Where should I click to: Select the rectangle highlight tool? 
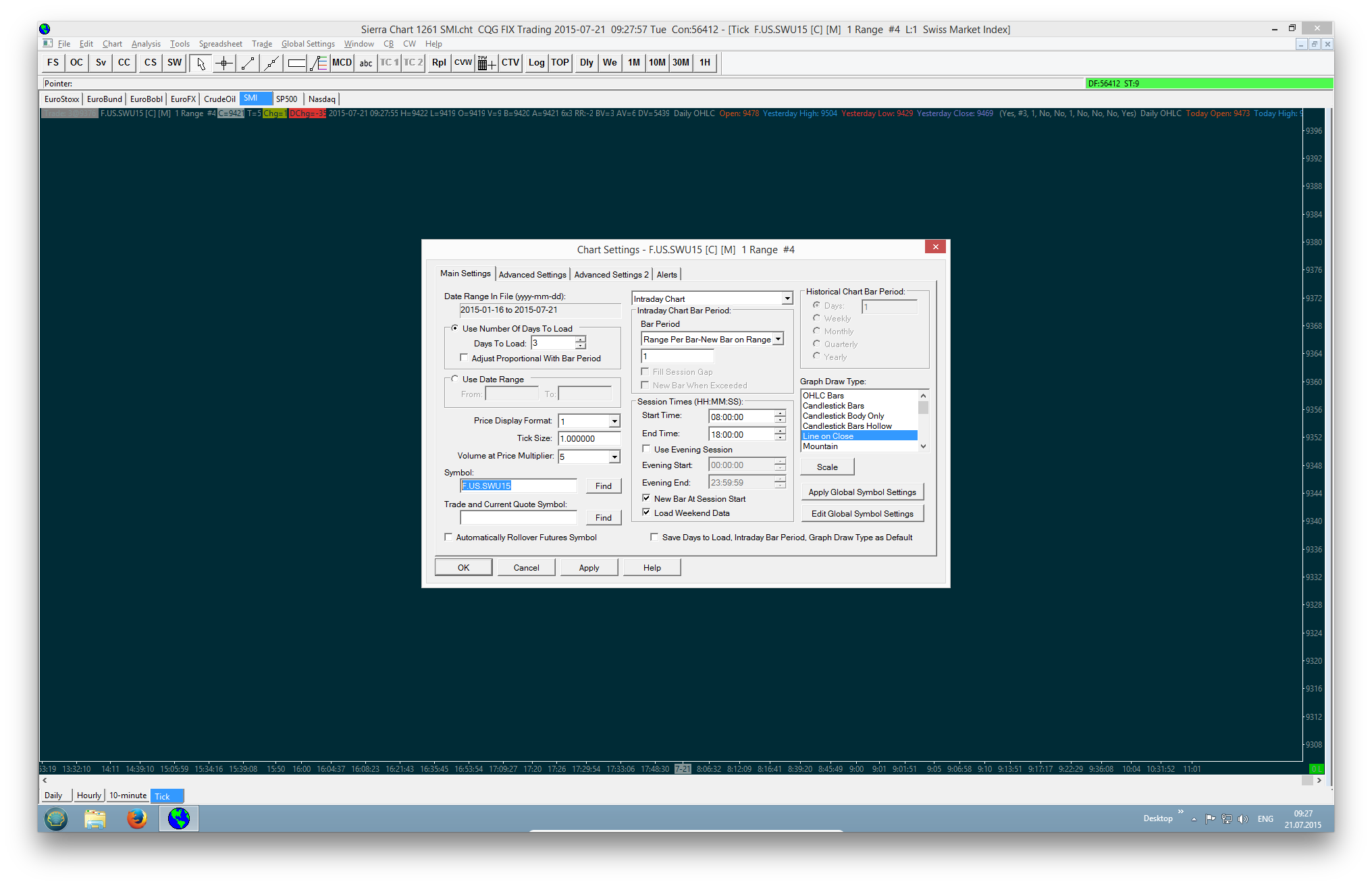[x=296, y=63]
